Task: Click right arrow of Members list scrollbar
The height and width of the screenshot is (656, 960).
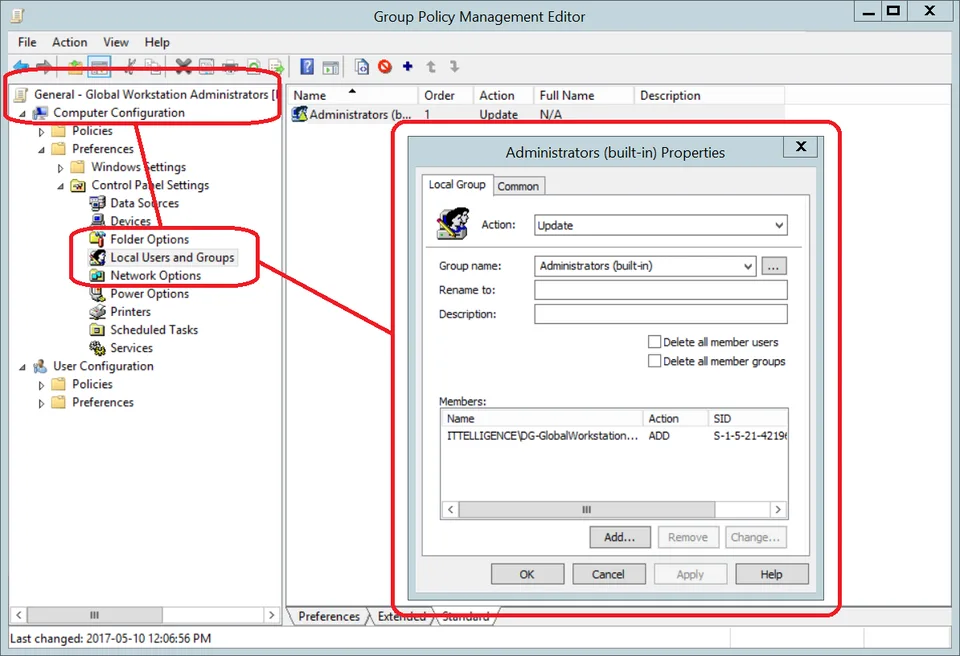Action: pyautogui.click(x=778, y=510)
